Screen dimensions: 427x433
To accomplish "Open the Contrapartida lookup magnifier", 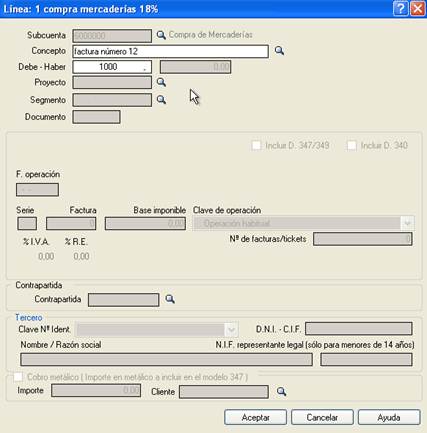I will 170,299.
